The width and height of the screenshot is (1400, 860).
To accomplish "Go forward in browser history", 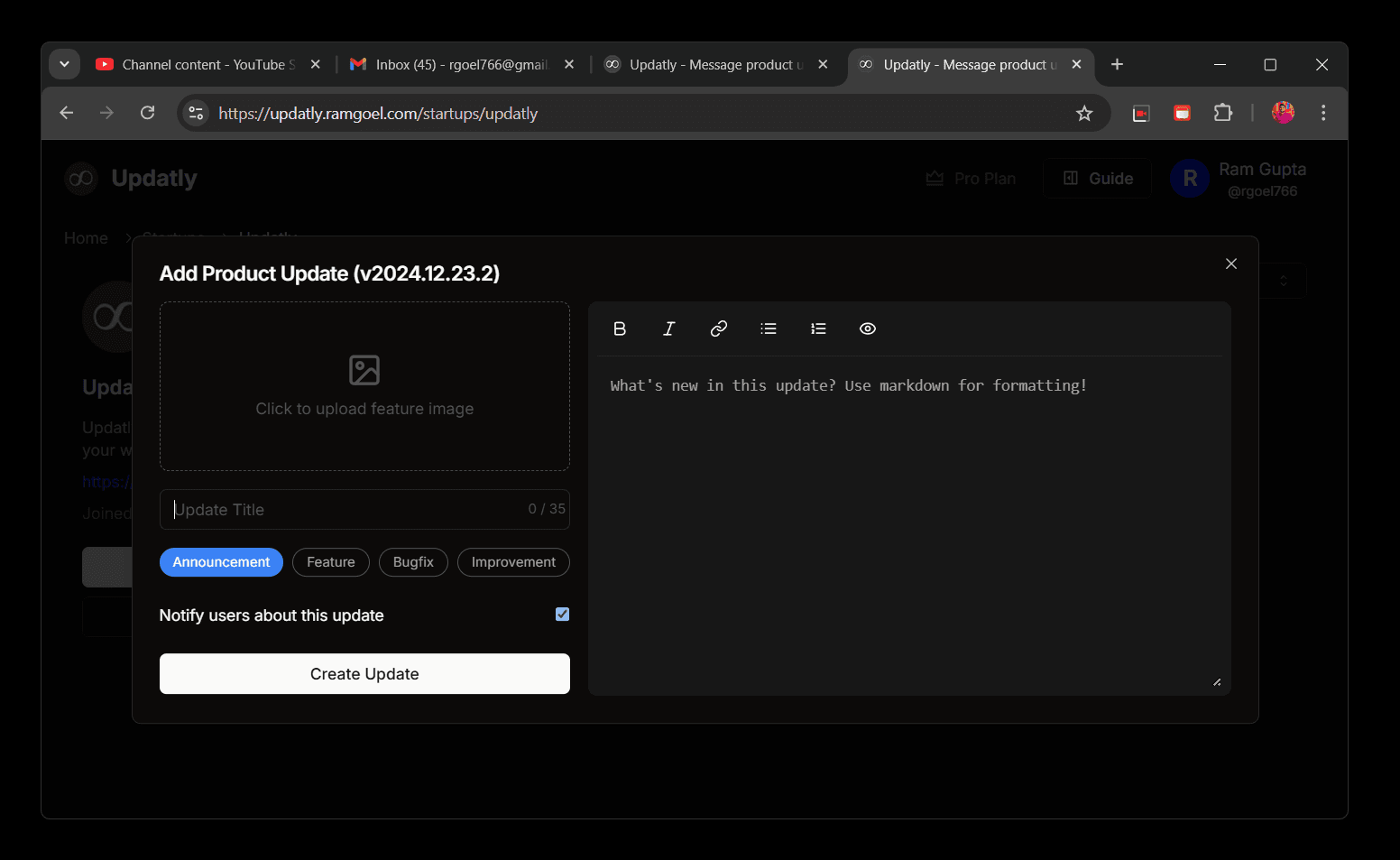I will pyautogui.click(x=106, y=113).
